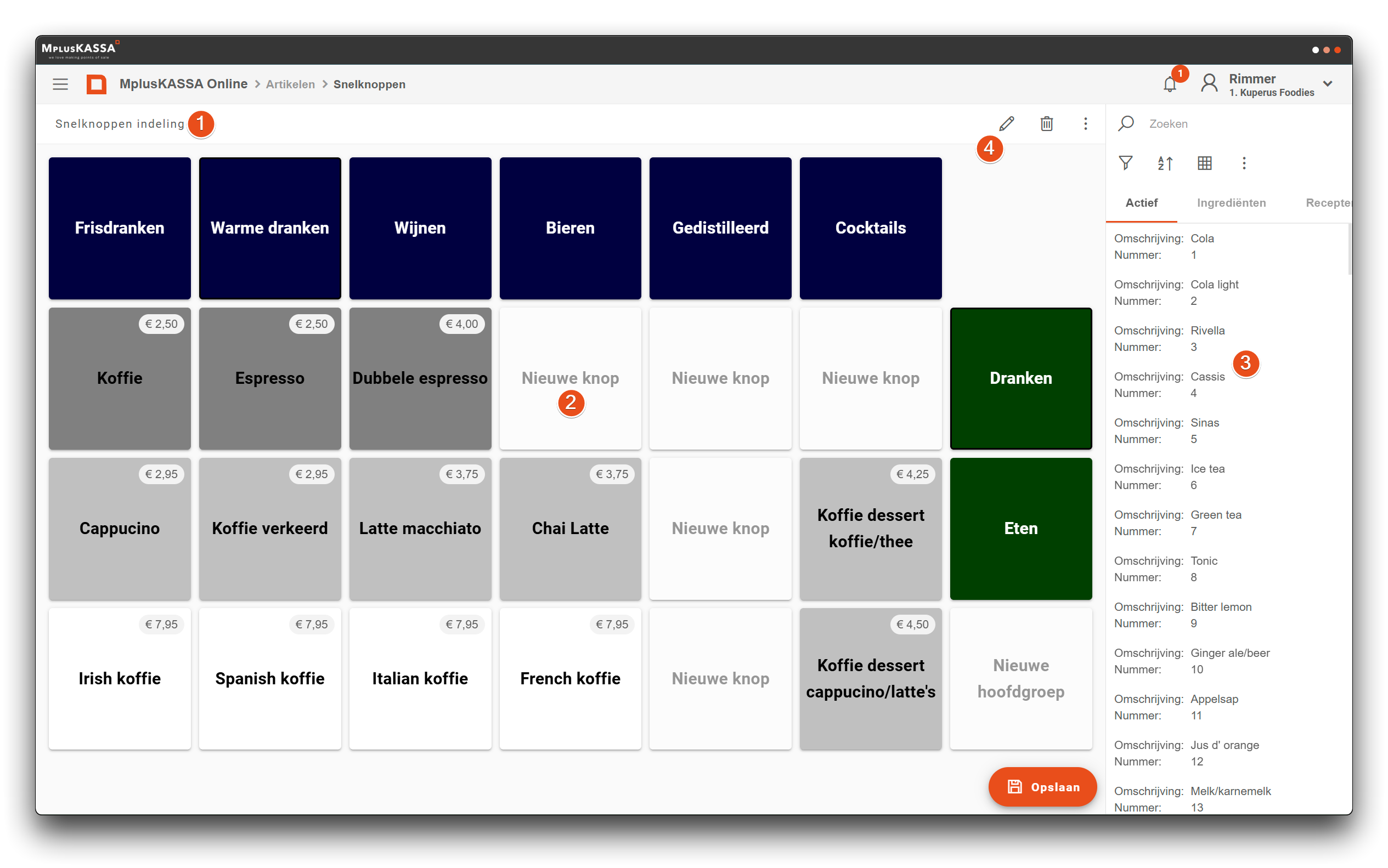
Task: Click the Artikelen breadcrumb link
Action: coord(290,84)
